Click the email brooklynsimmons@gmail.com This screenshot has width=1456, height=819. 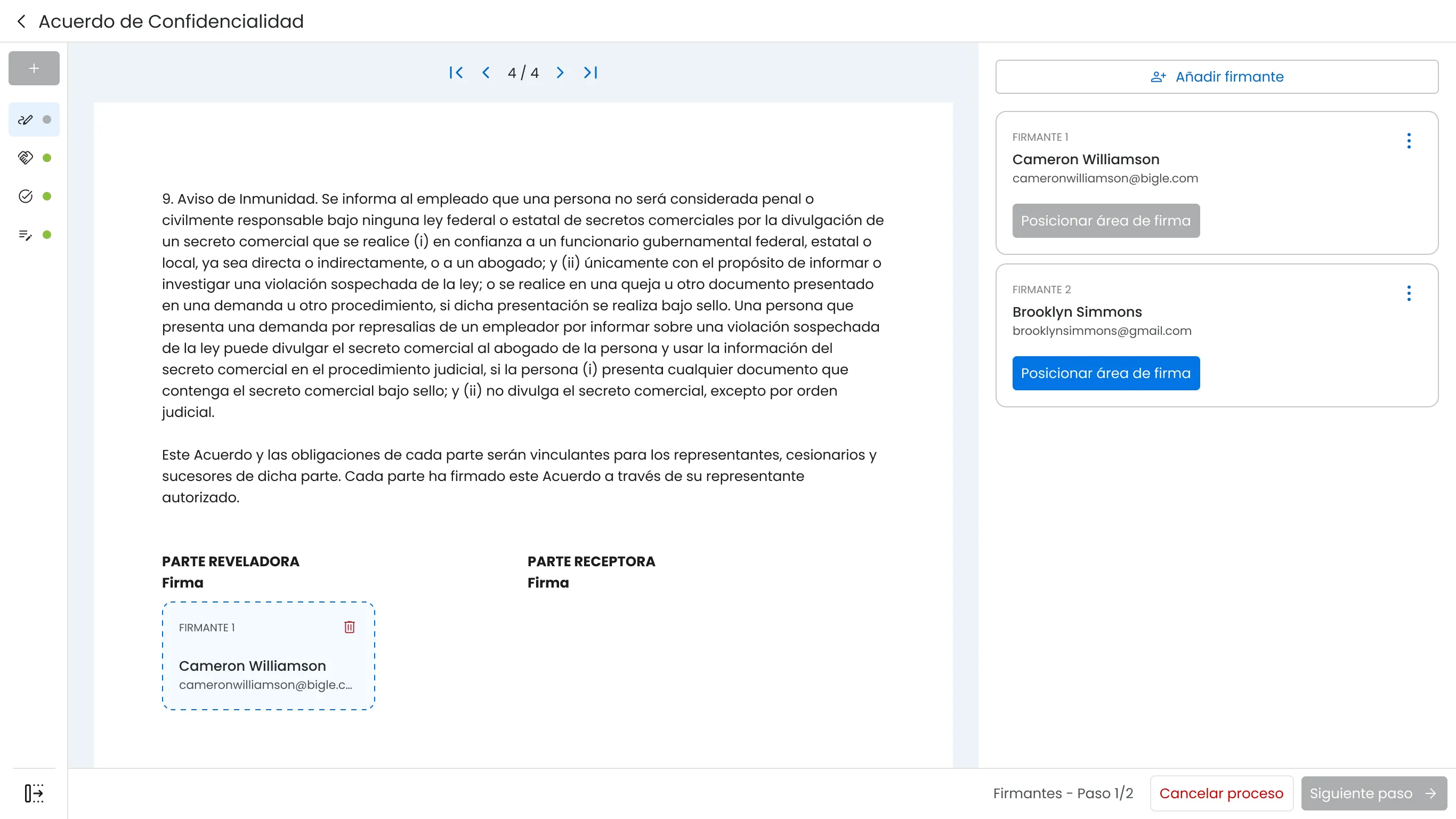pos(1102,331)
